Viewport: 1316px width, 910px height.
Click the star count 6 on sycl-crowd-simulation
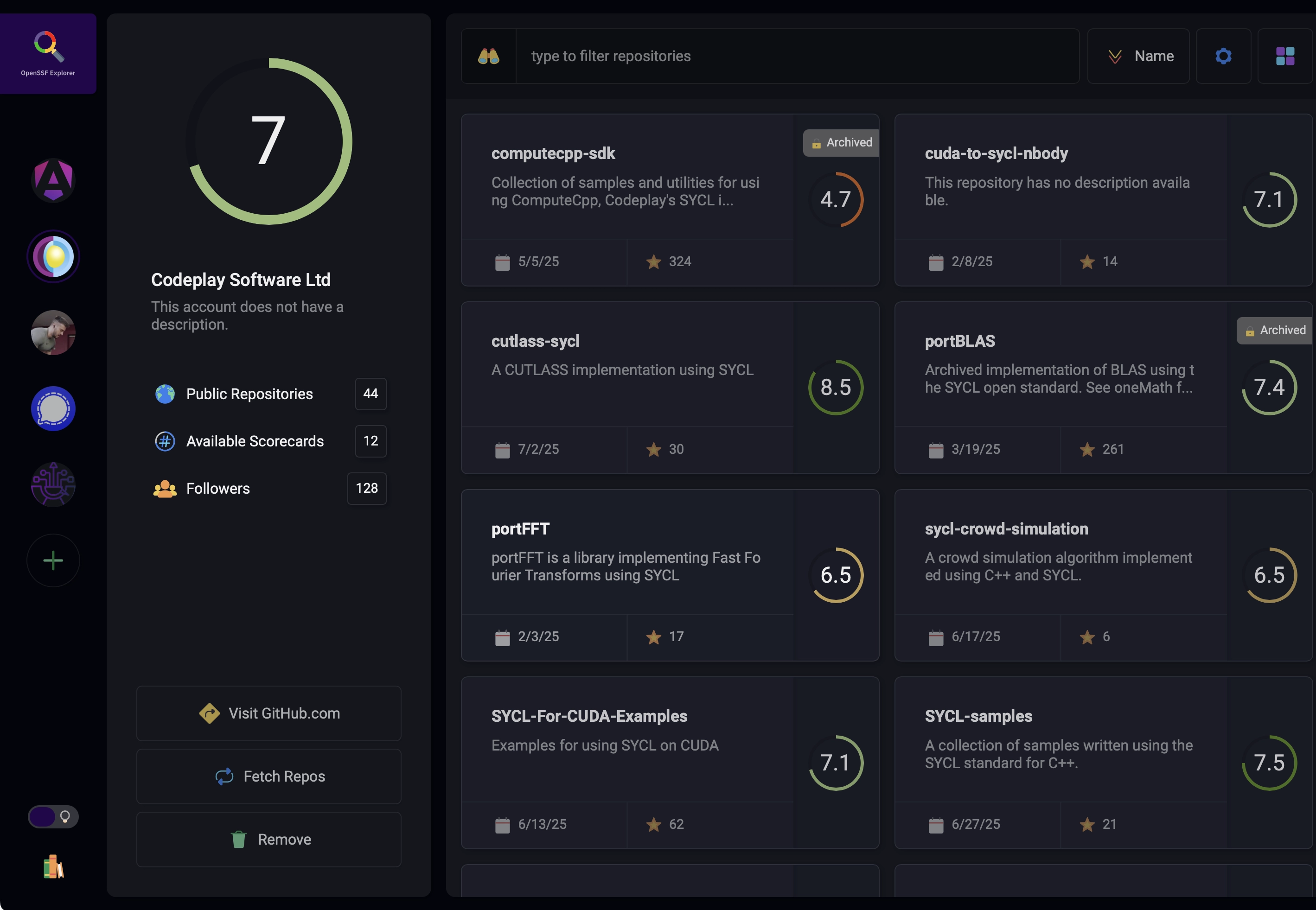pyautogui.click(x=1106, y=637)
